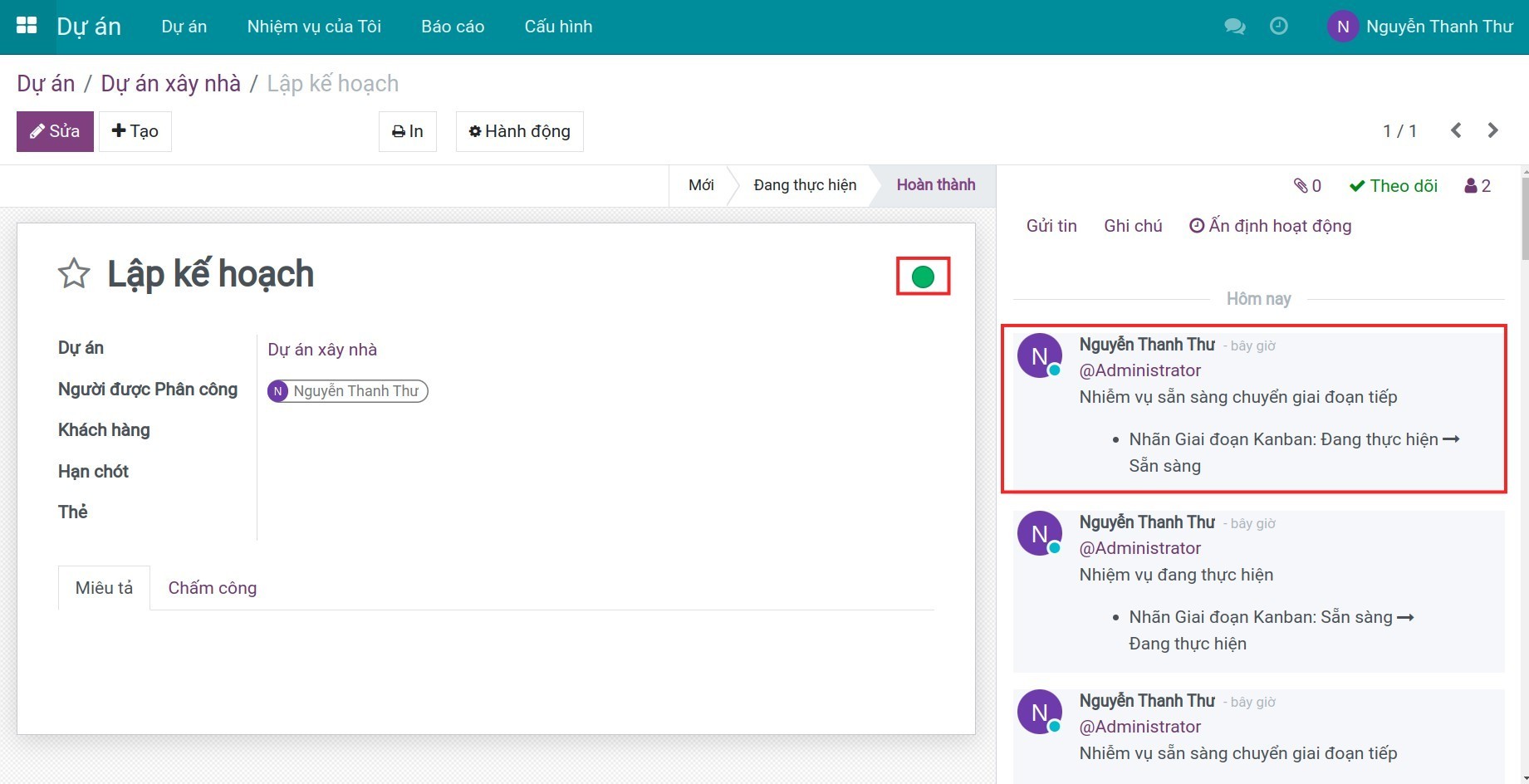Open the followers list icon
The image size is (1529, 784).
[x=1478, y=186]
